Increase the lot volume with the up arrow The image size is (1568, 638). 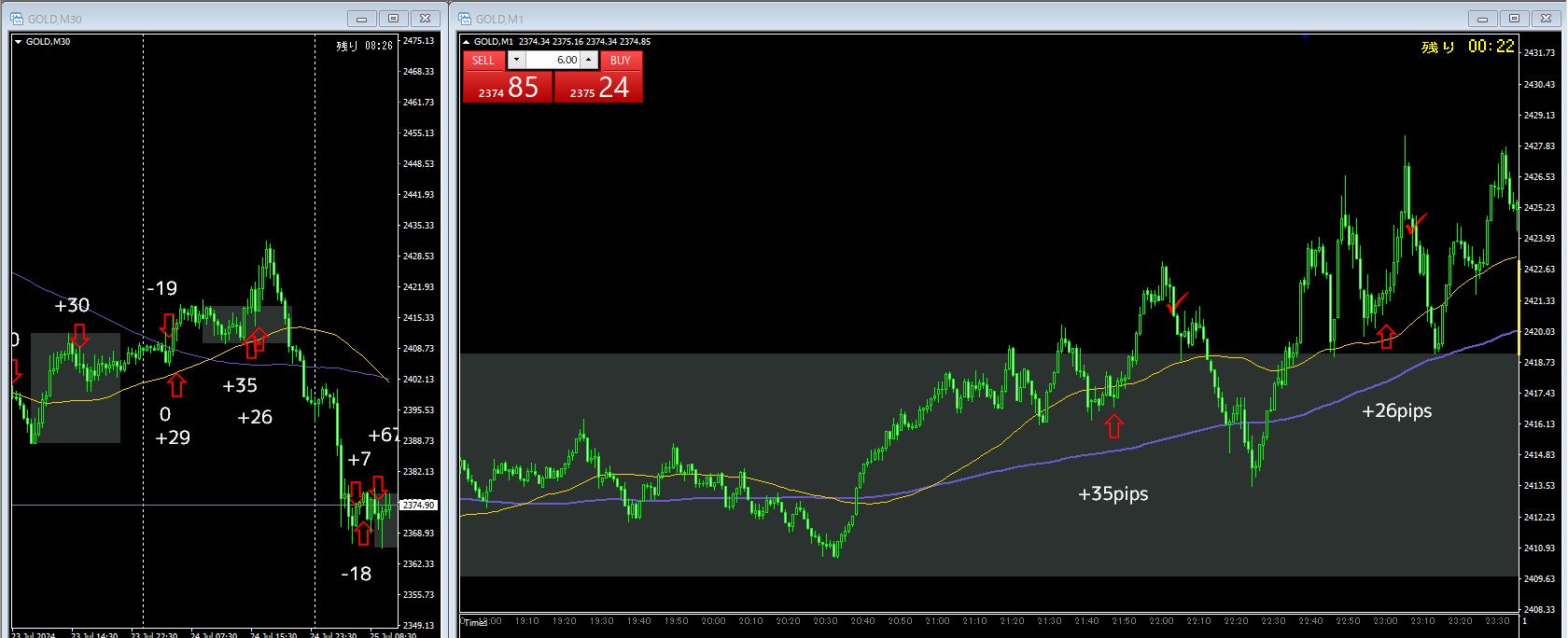pos(588,60)
